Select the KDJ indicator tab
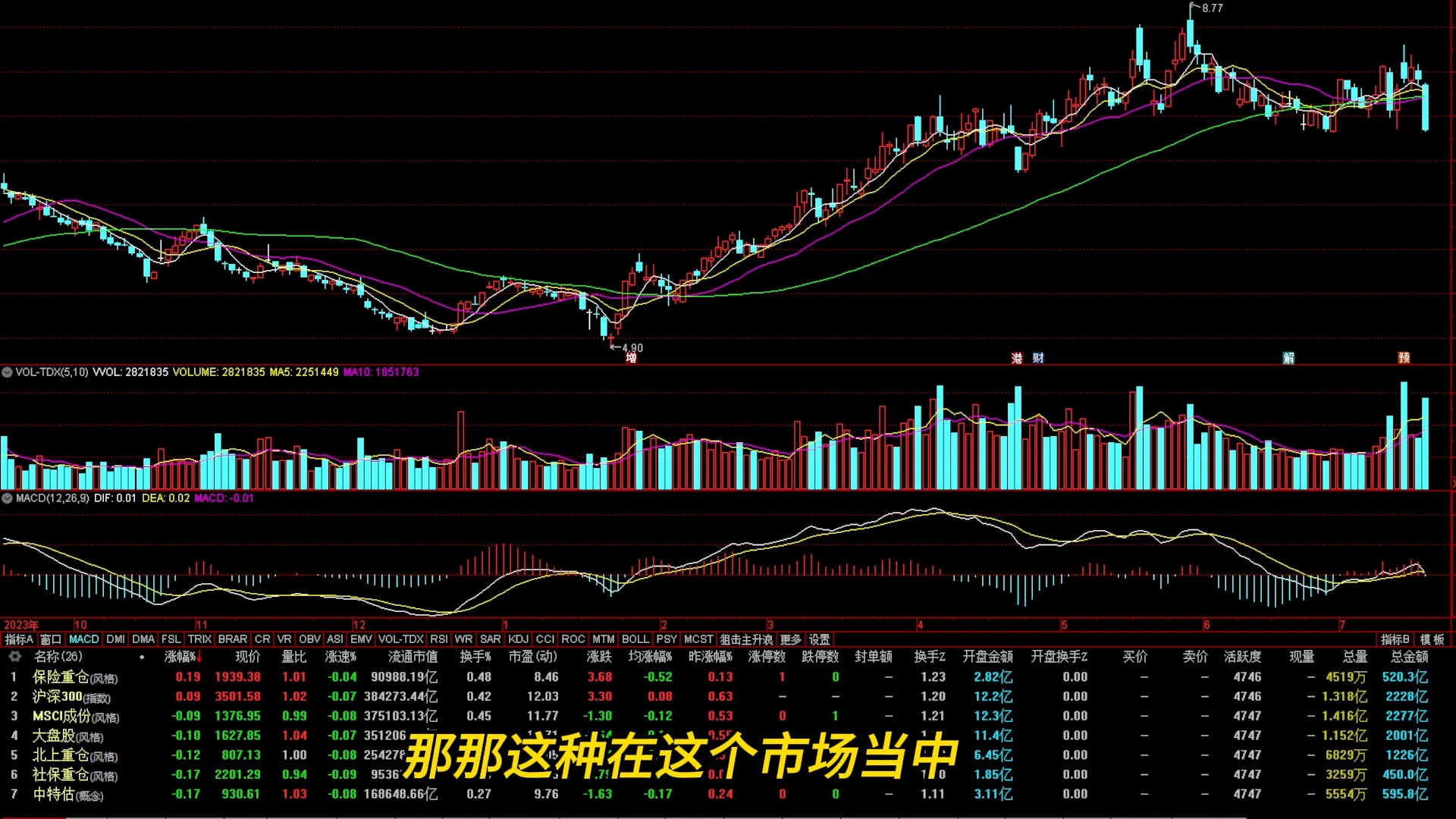This screenshot has width=1456, height=819. tap(519, 639)
